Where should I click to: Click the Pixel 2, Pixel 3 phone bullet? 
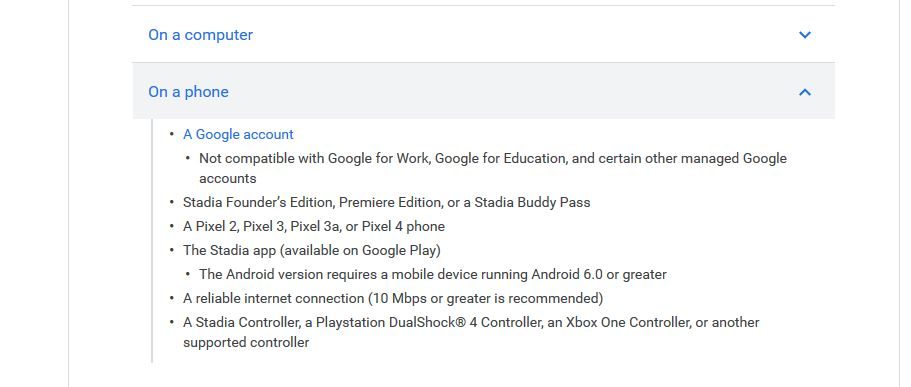(314, 227)
